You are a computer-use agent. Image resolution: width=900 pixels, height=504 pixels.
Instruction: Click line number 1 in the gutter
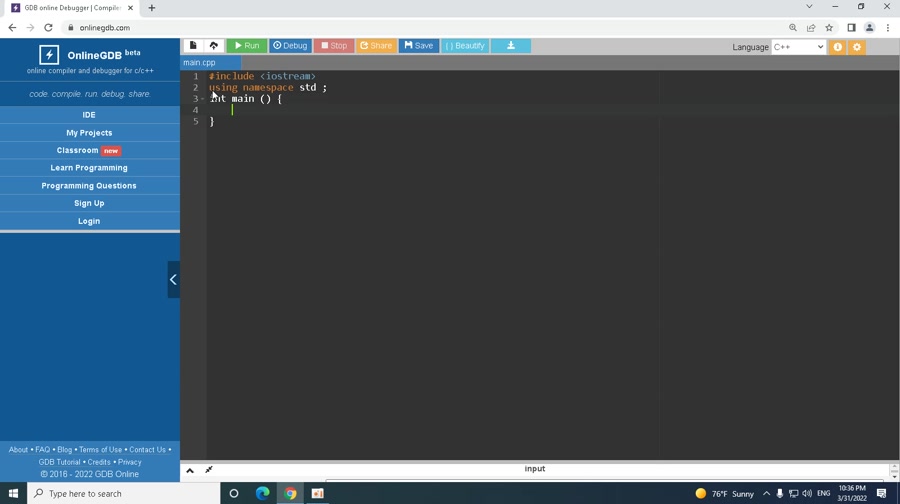coord(196,76)
